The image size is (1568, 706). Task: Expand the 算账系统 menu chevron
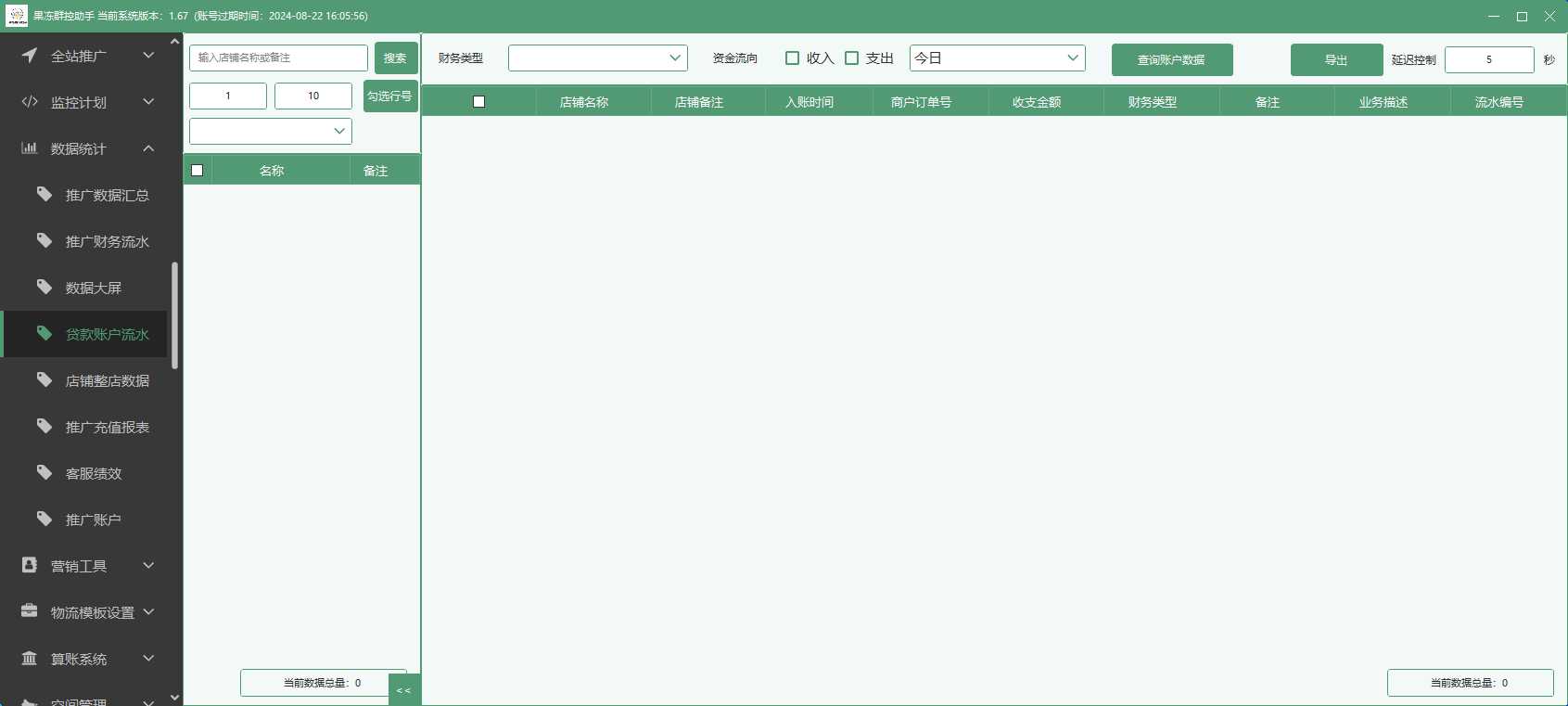coord(148,658)
